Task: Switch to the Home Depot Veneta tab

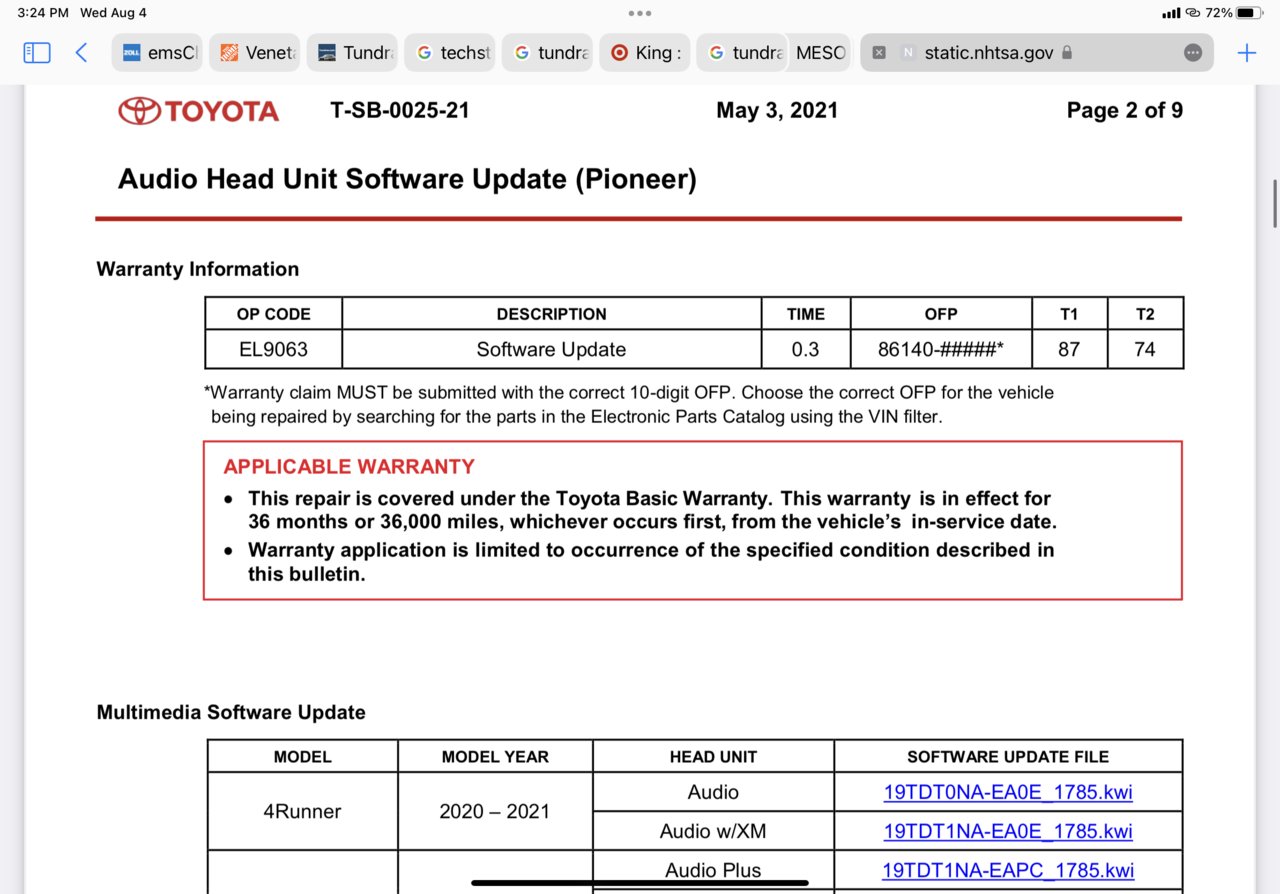Action: tap(255, 53)
